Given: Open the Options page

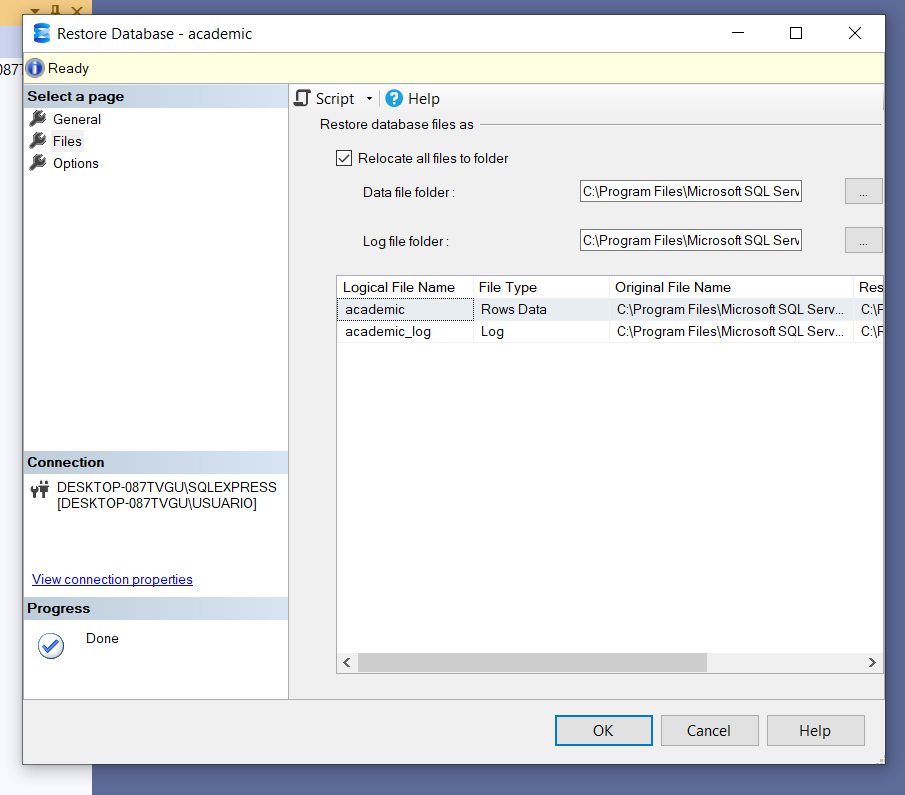Looking at the screenshot, I should click(x=76, y=163).
